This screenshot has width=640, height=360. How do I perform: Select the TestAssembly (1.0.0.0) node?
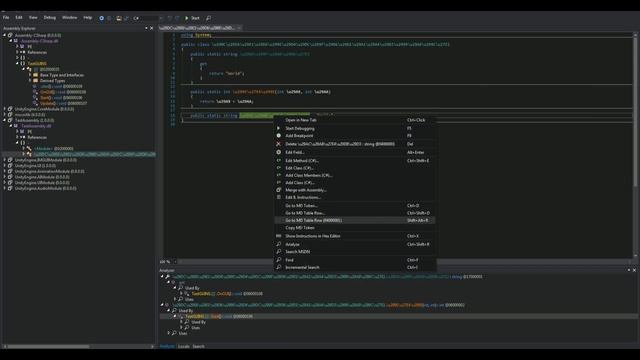[34, 120]
